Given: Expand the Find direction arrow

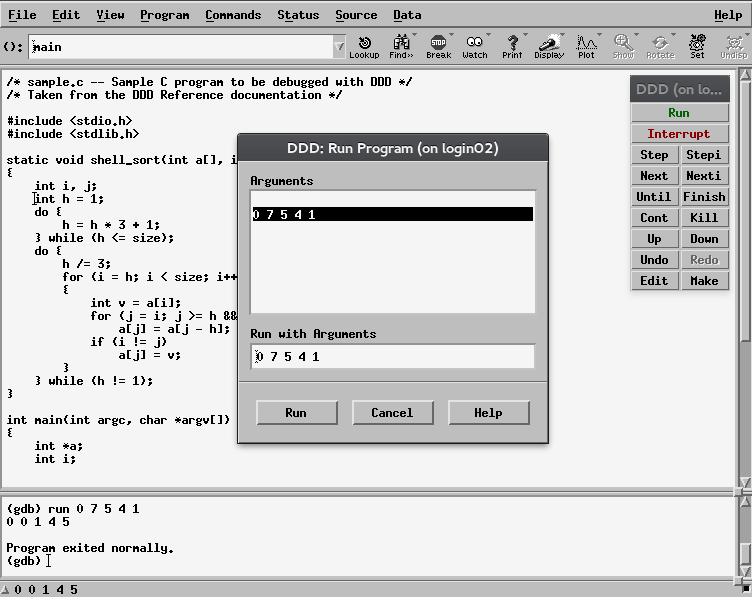Looking at the screenshot, I should pos(414,35).
